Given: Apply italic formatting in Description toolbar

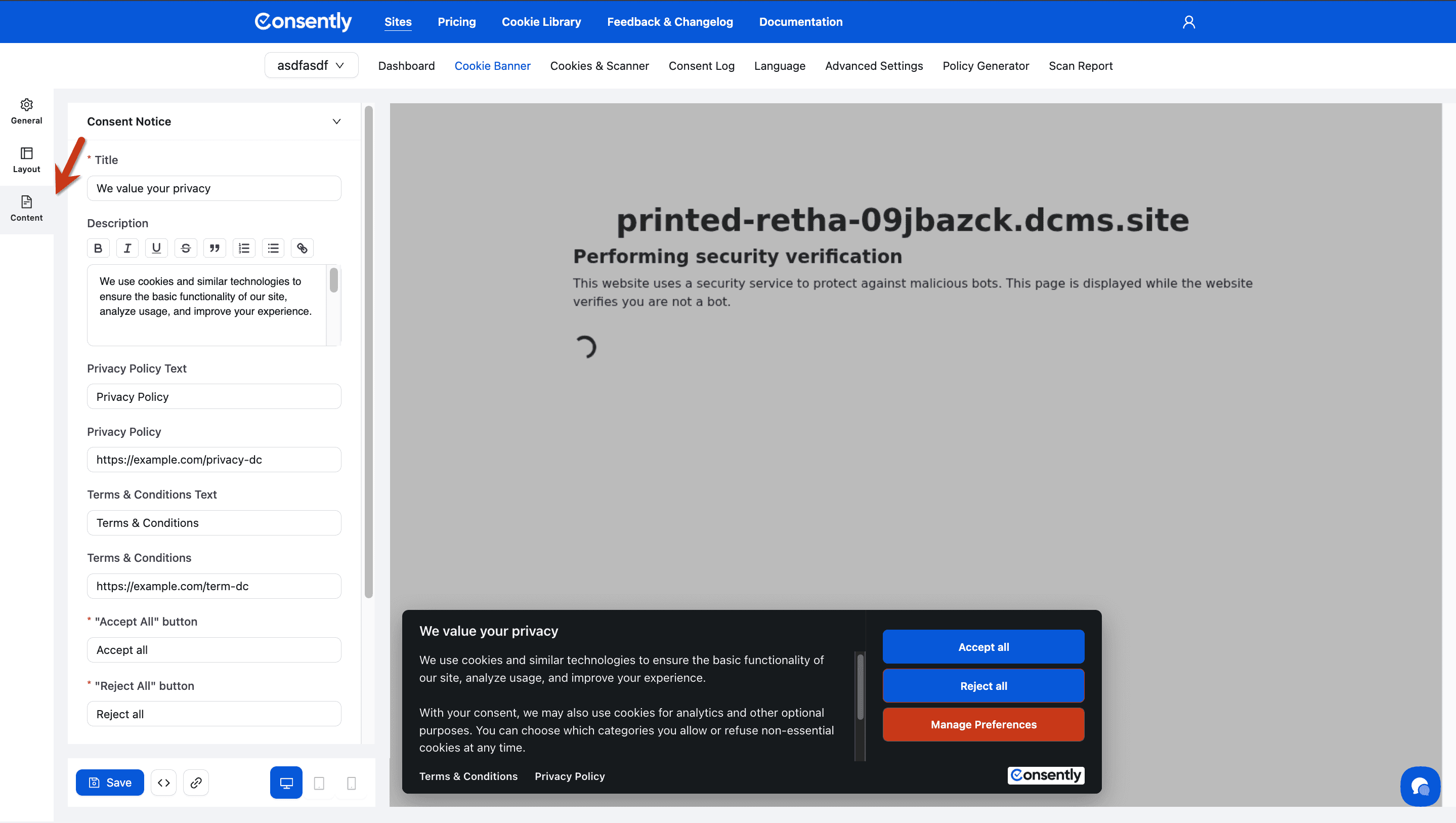Looking at the screenshot, I should pos(127,248).
